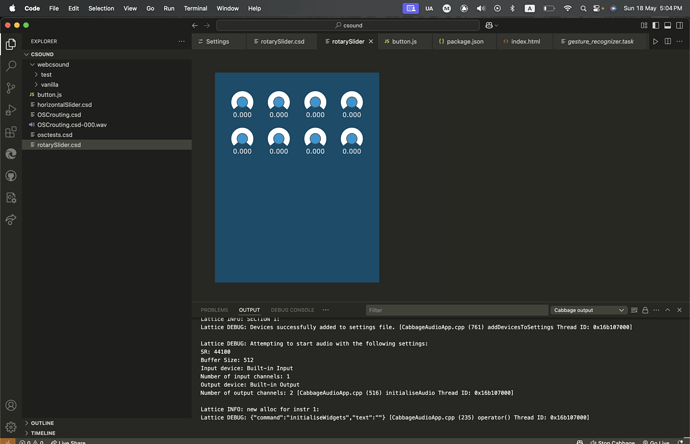Run the file with the editor play icon
The image size is (690, 444).
pos(655,41)
